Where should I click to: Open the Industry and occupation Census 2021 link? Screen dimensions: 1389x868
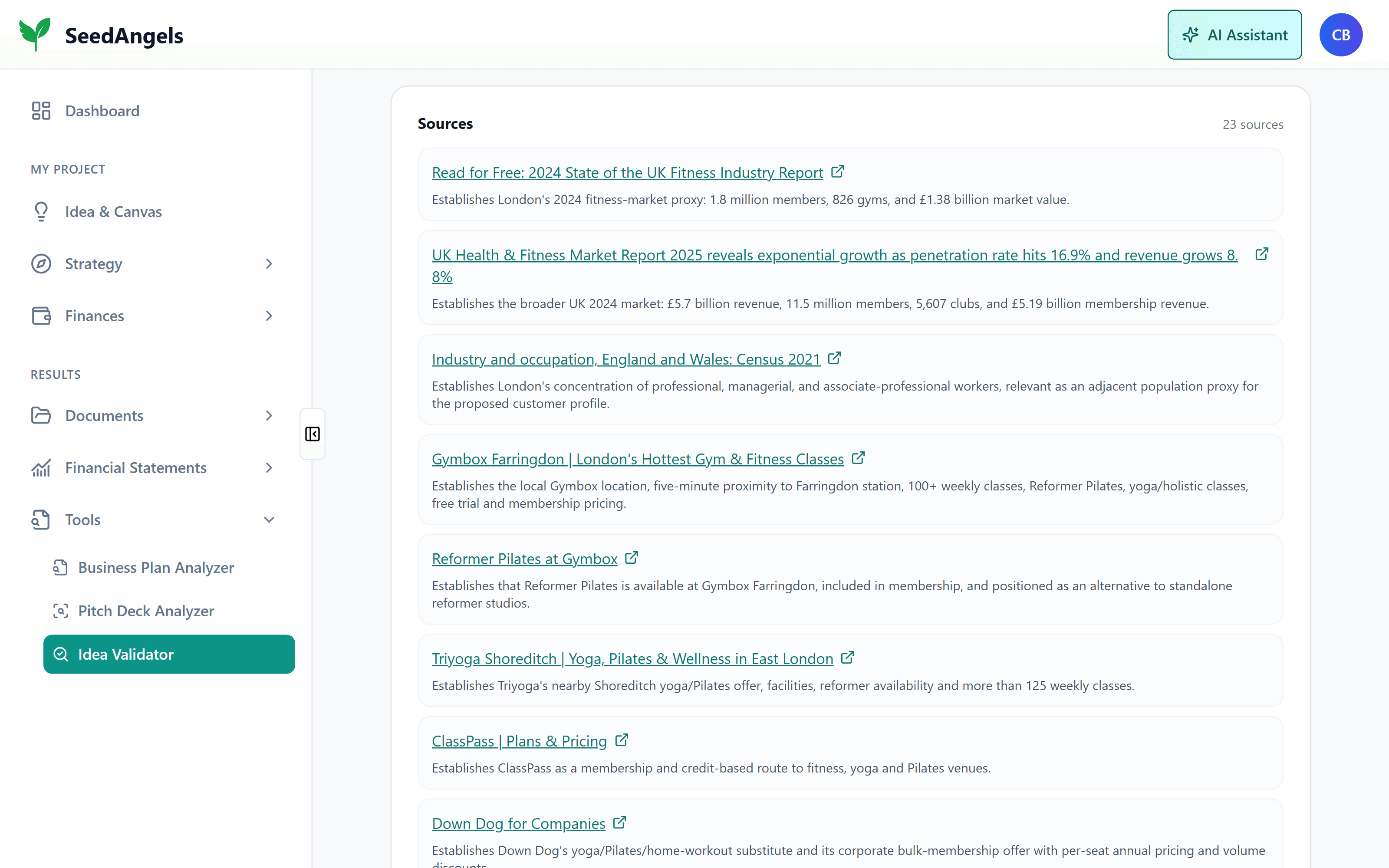[626, 359]
